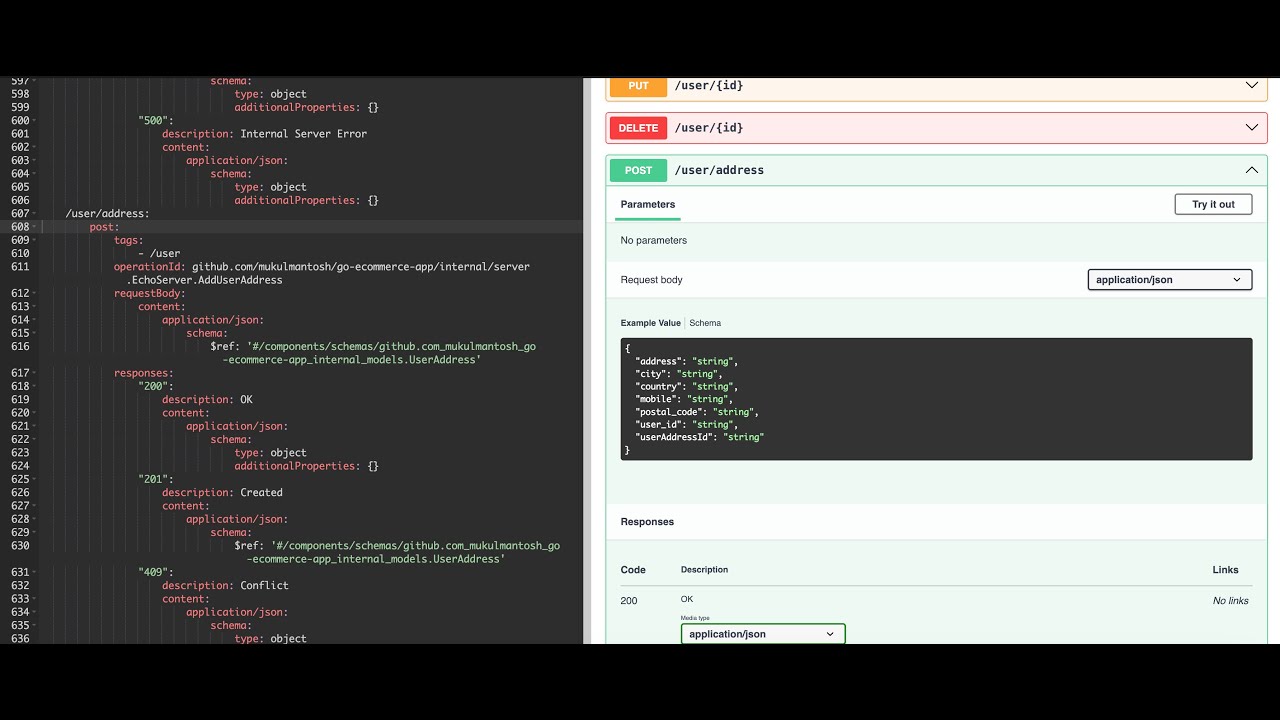The image size is (1280, 720).
Task: Click the Try it out button
Action: coord(1213,203)
